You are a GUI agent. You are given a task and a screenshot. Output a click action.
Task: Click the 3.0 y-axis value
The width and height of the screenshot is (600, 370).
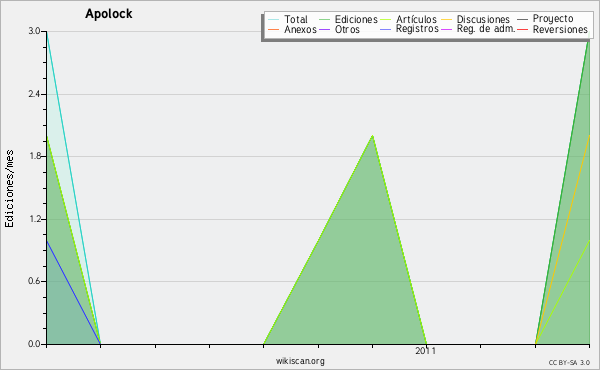coord(34,31)
